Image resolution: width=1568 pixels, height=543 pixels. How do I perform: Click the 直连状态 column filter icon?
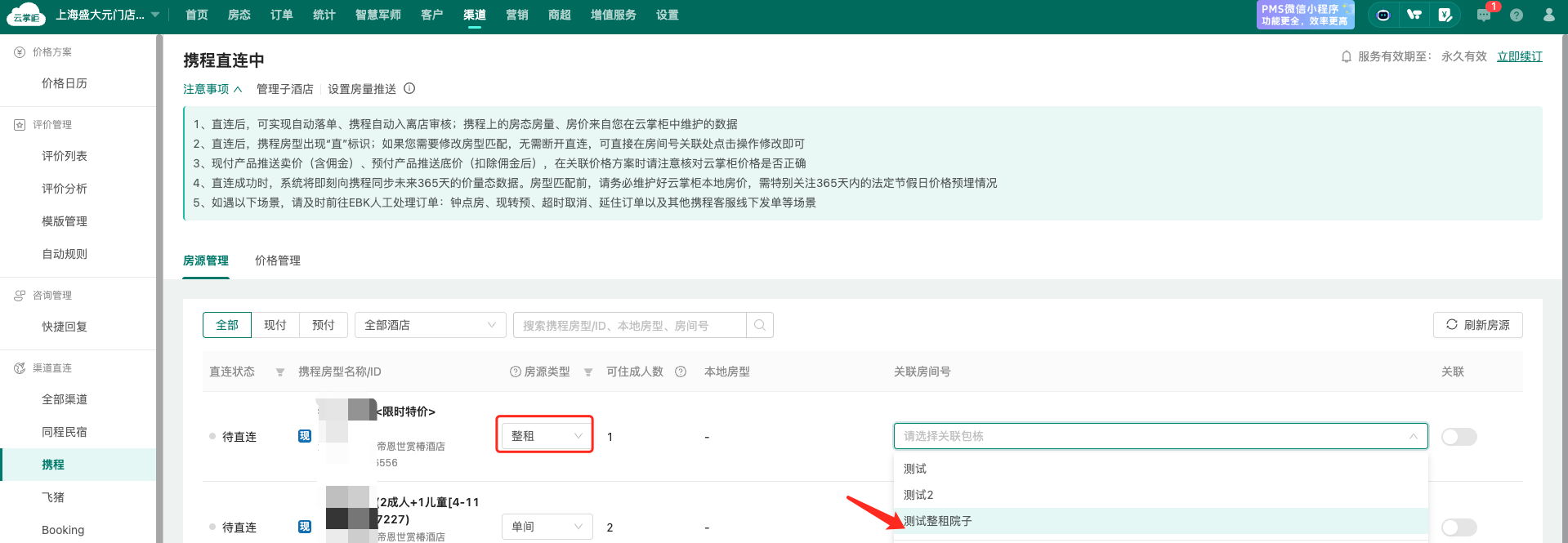click(x=280, y=372)
